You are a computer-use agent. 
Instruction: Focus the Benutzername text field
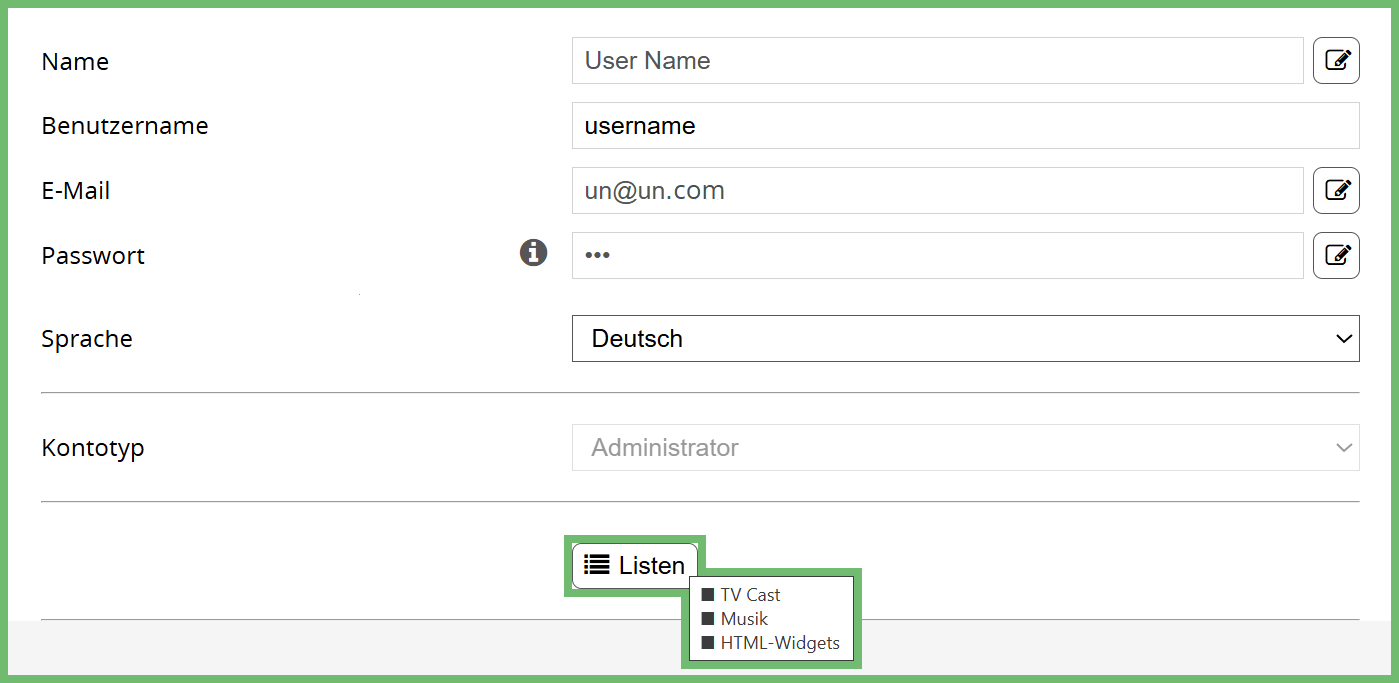coord(964,126)
